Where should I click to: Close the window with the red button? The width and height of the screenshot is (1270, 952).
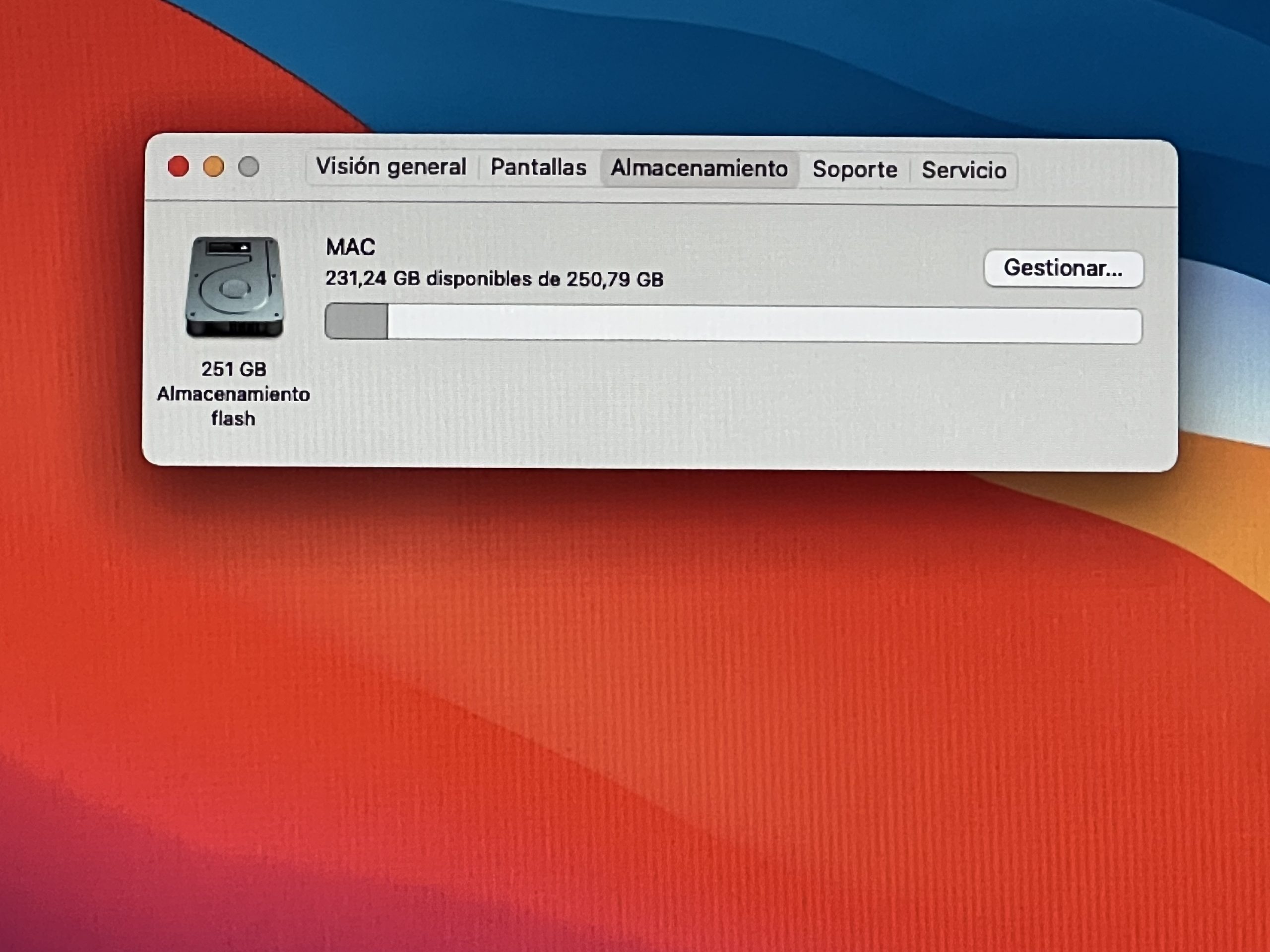point(179,167)
